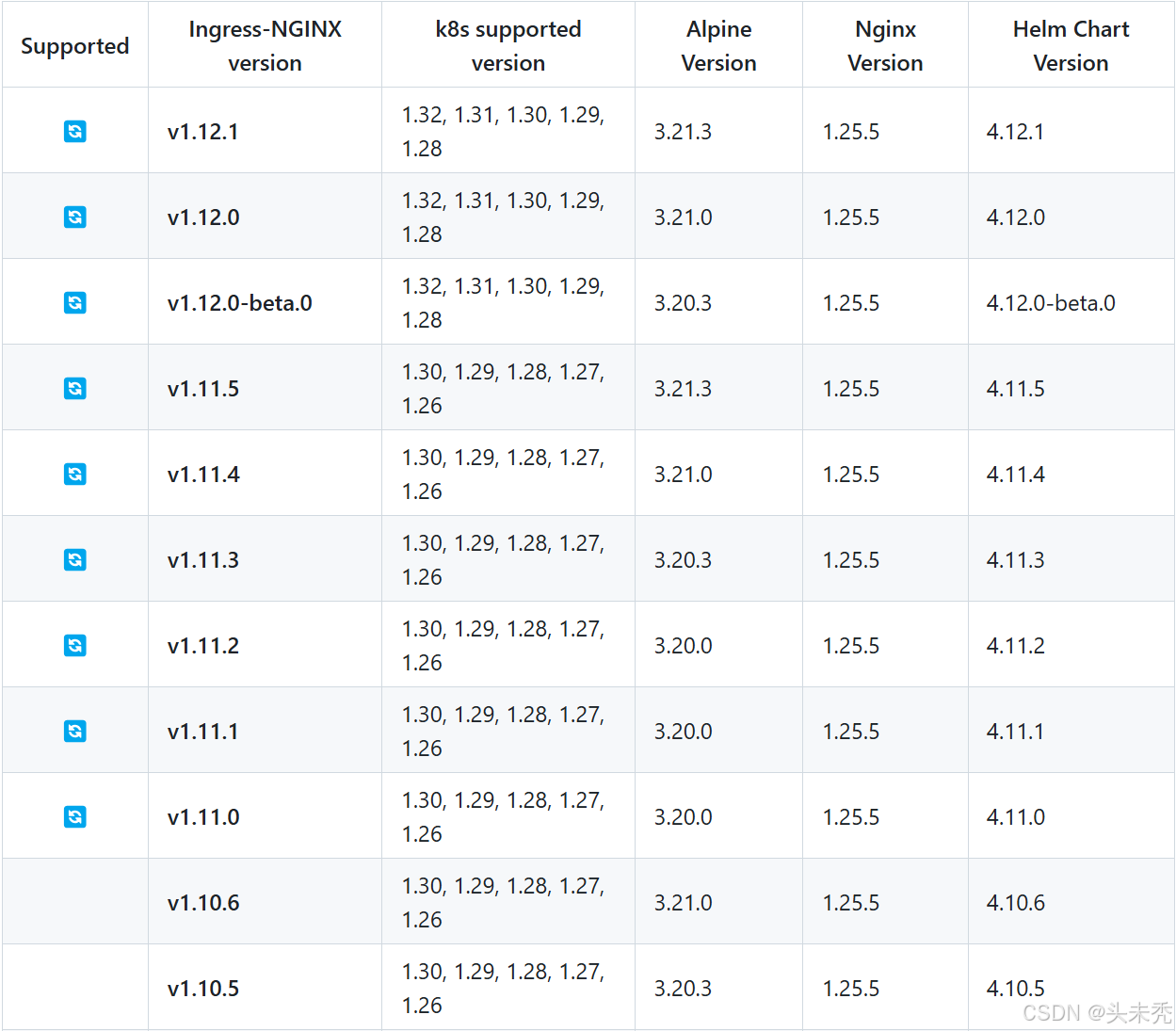Click k8s supported versions for v1.10.6
Image resolution: width=1176 pixels, height=1031 pixels.
pos(503,903)
